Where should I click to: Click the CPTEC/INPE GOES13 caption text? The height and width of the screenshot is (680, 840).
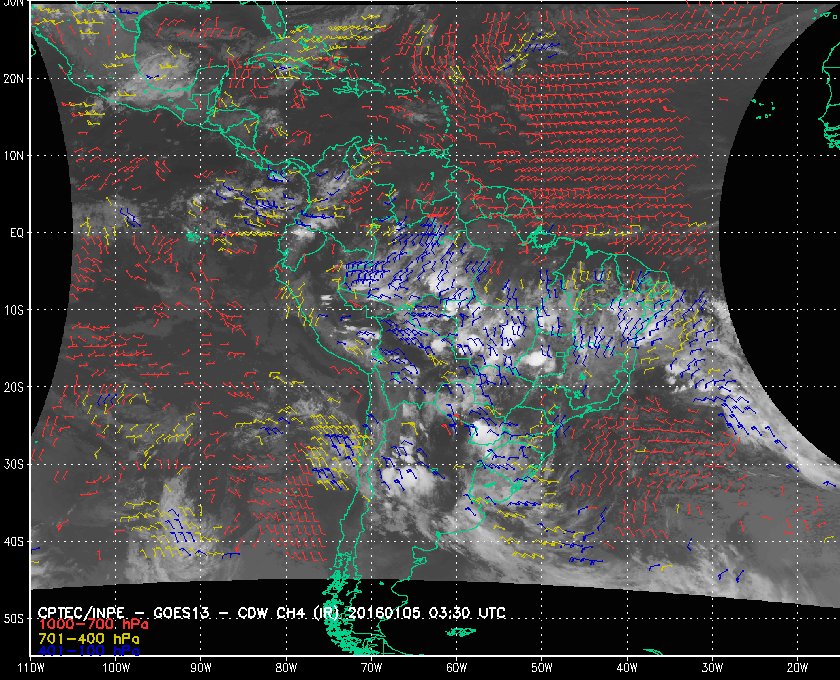[124, 613]
